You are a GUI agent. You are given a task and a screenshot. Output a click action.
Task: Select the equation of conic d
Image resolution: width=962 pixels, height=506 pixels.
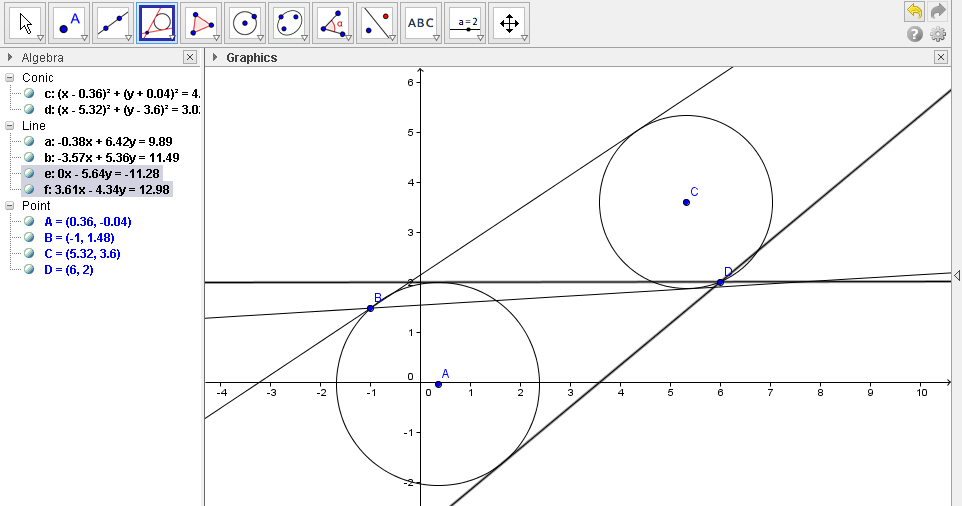122,110
